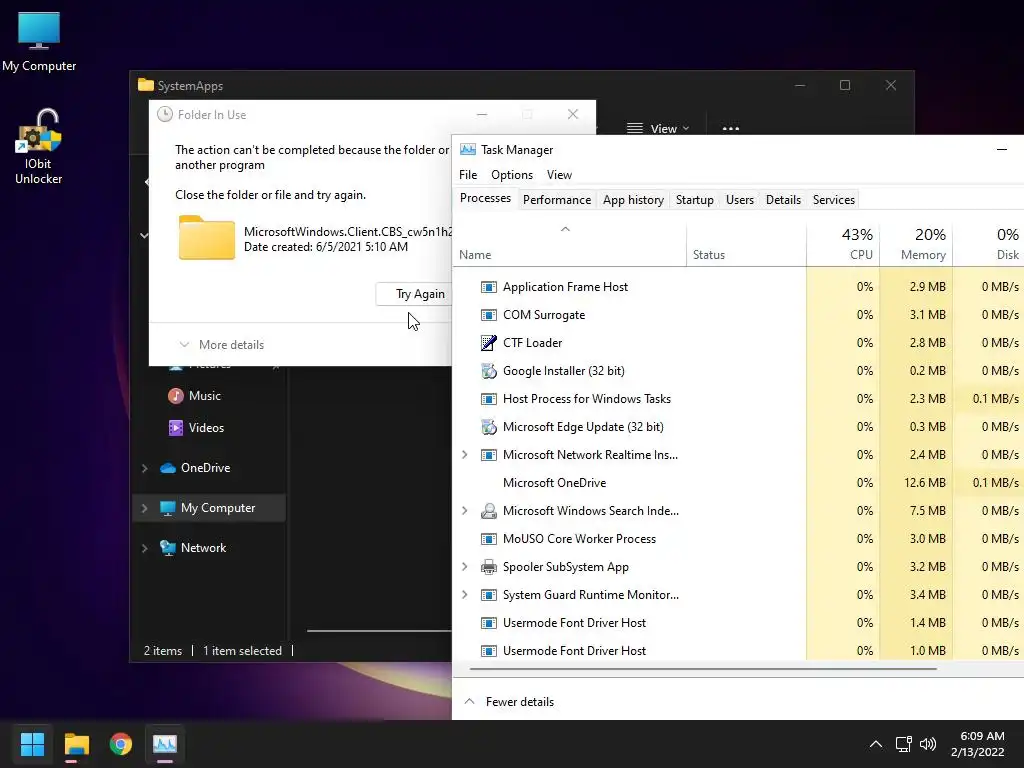Click the OneDrive cloud icon in sidebar

[168, 468]
